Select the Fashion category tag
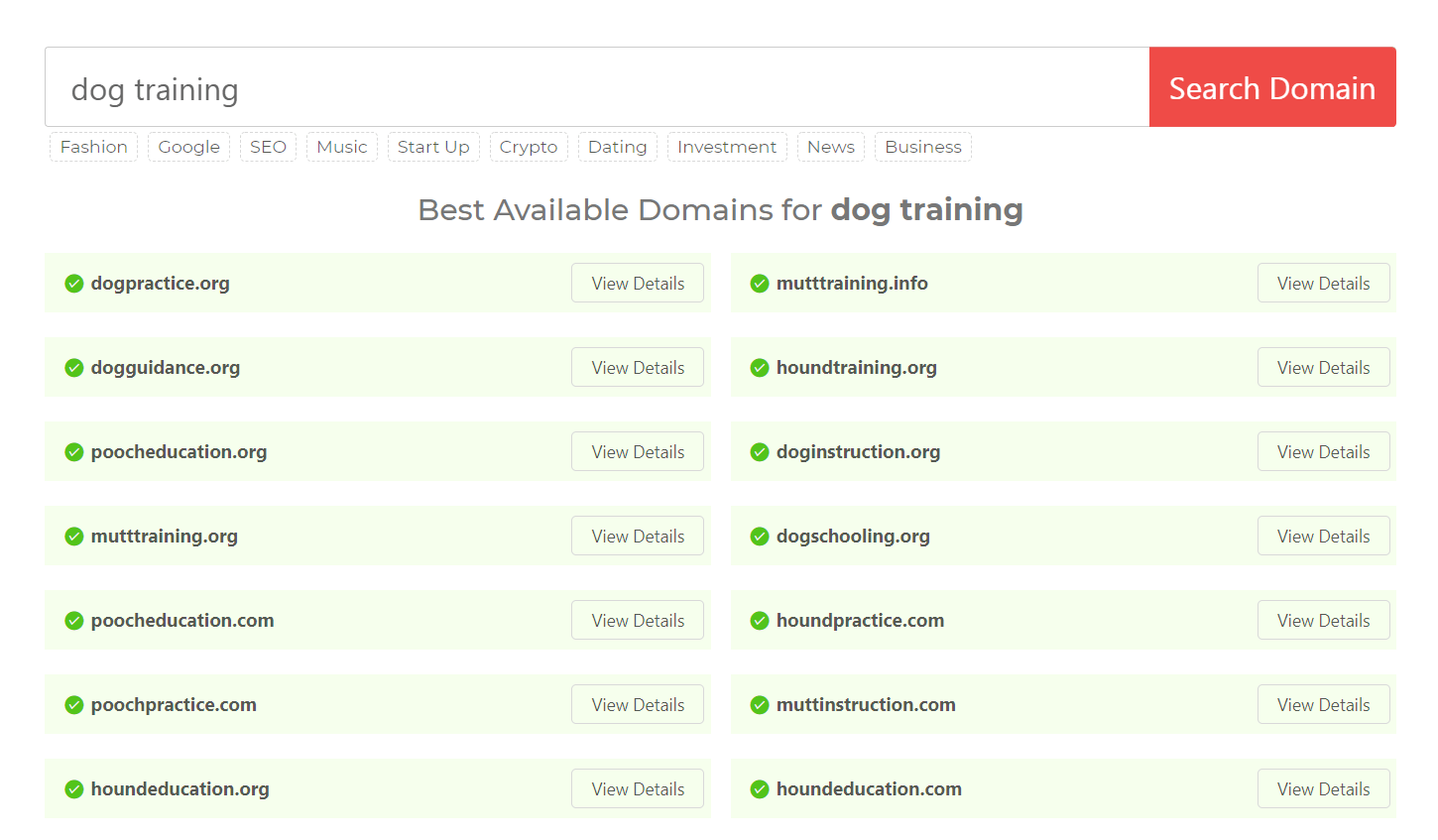The height and width of the screenshot is (840, 1438). tap(93, 147)
